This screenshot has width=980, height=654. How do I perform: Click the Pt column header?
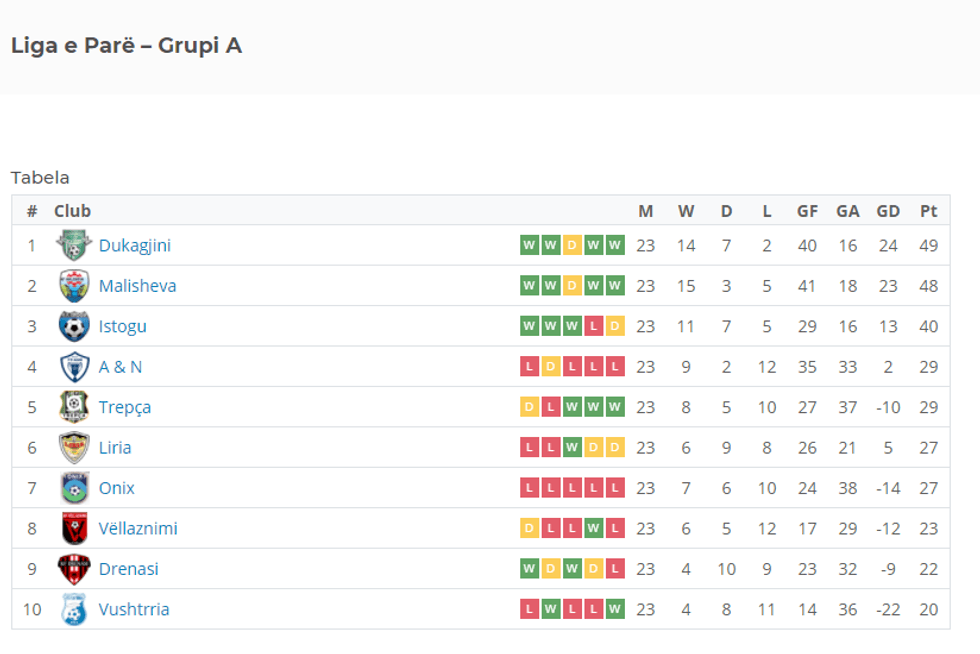point(929,211)
